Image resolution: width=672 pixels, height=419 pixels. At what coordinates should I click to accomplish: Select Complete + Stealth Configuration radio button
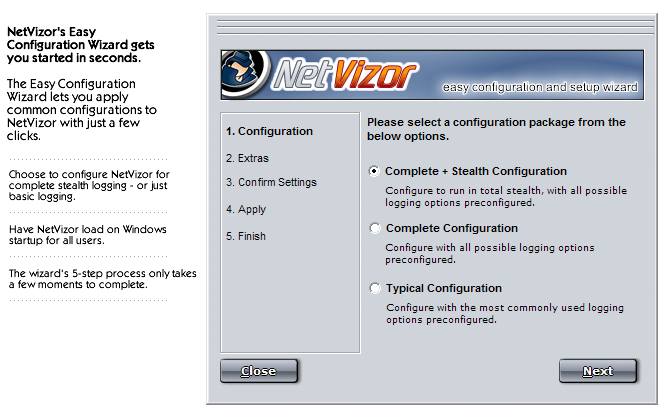374,171
